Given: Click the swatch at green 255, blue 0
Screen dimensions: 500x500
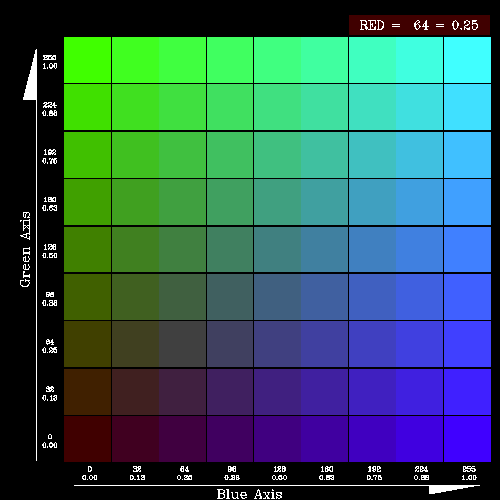Looking at the screenshot, I should (x=87, y=60).
